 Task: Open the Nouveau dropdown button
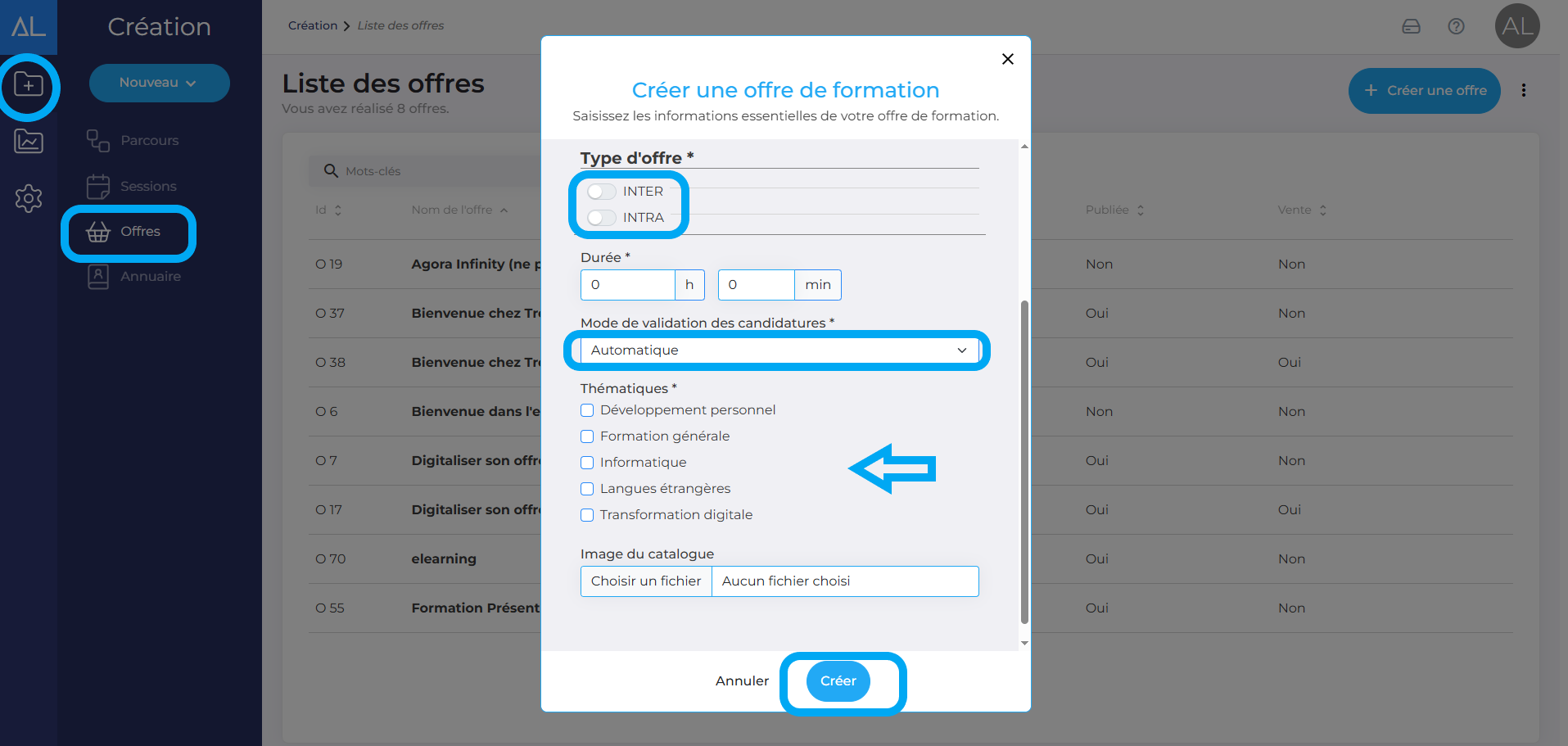click(x=159, y=83)
